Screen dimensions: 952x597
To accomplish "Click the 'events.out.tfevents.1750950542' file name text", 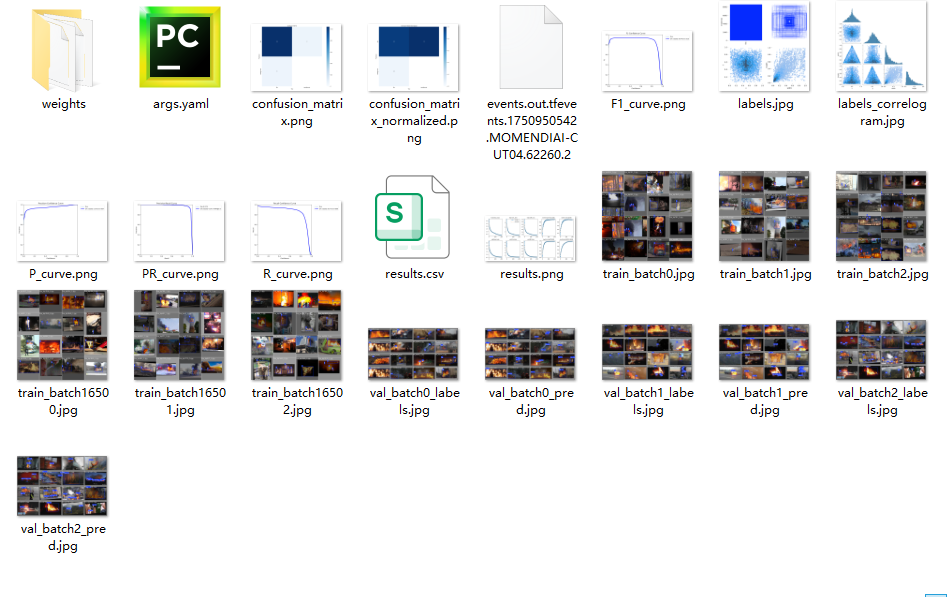I will click(531, 129).
